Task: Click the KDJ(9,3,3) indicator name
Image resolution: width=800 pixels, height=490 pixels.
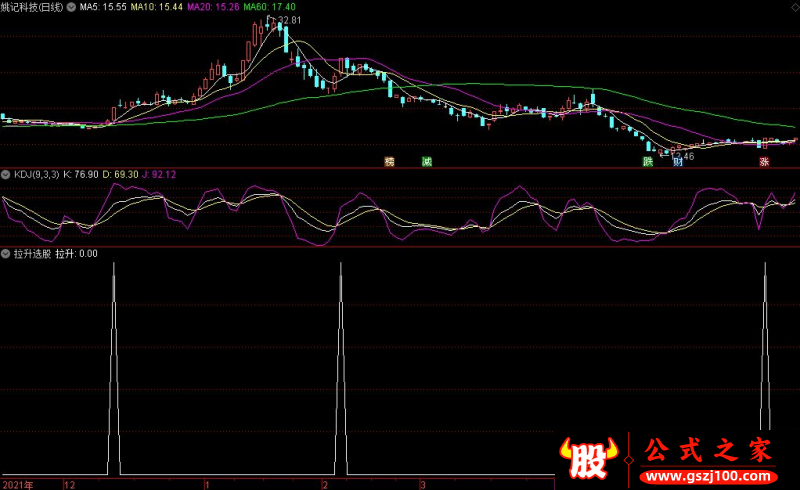Action: (36, 175)
